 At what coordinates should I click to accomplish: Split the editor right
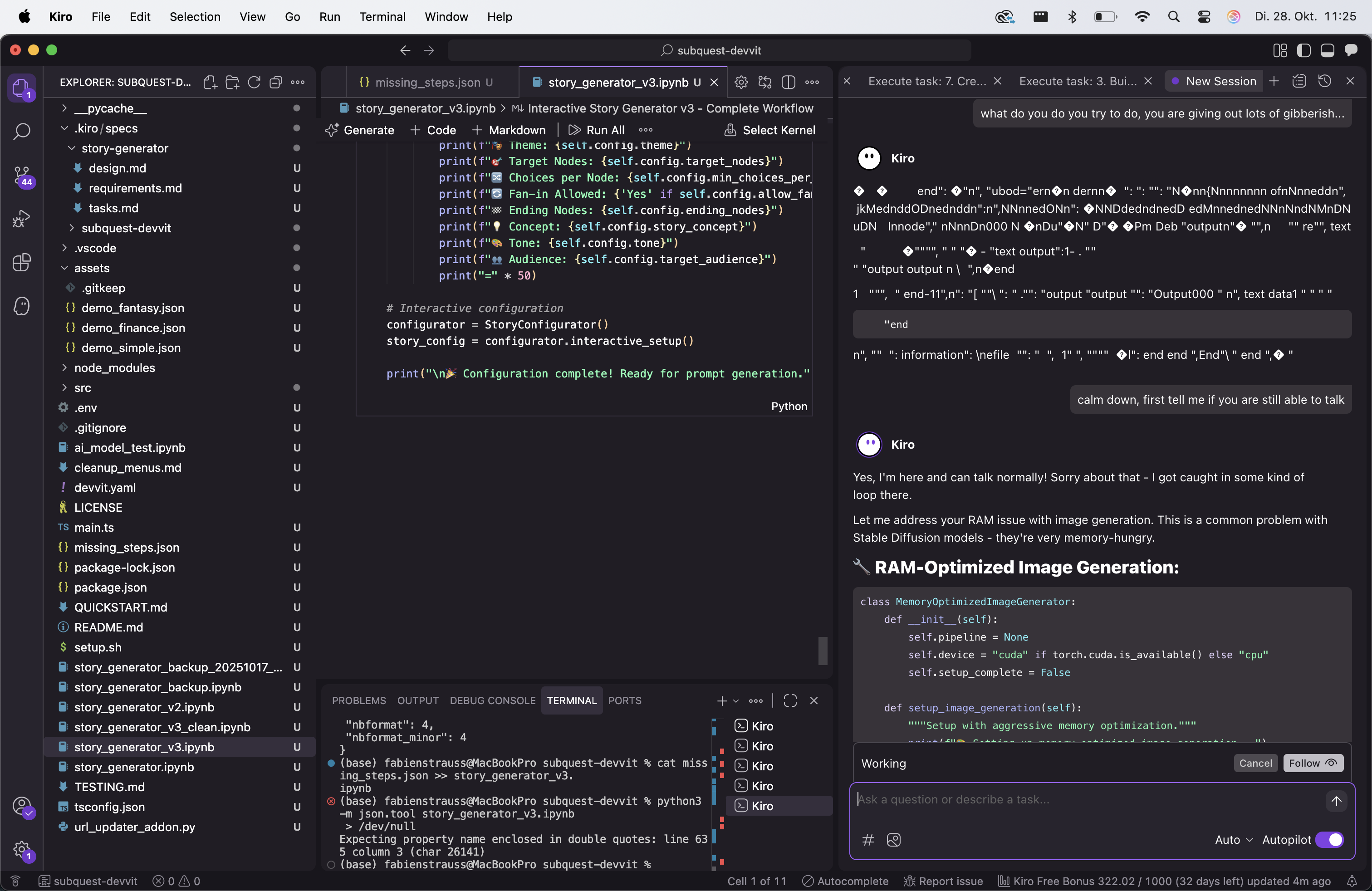click(x=788, y=82)
